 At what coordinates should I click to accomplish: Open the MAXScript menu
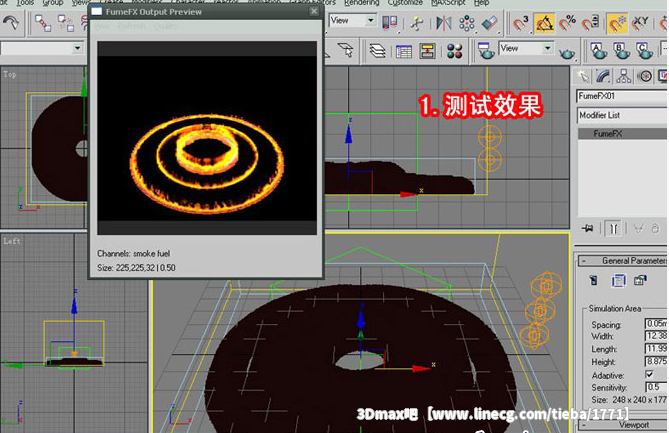click(448, 3)
